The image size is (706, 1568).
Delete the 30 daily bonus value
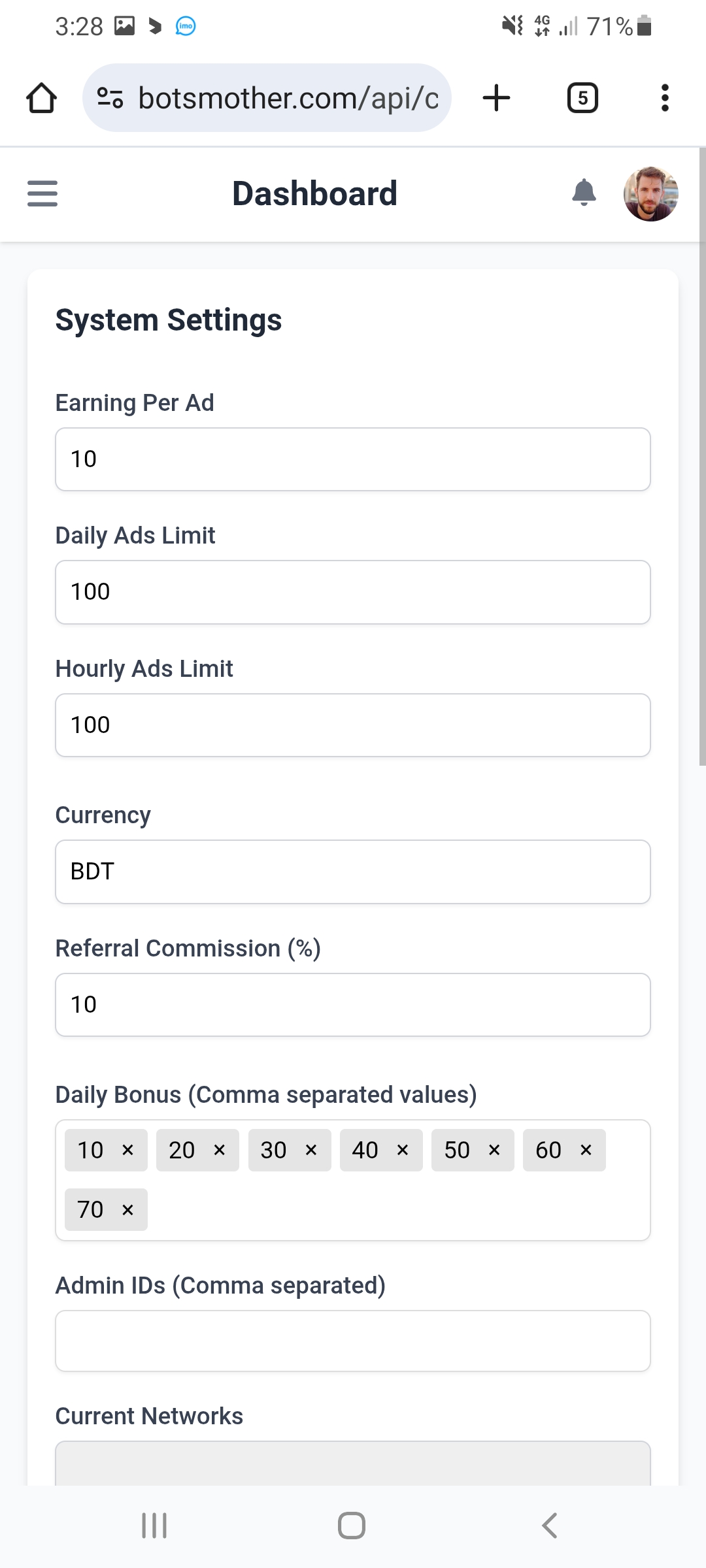coord(311,1150)
